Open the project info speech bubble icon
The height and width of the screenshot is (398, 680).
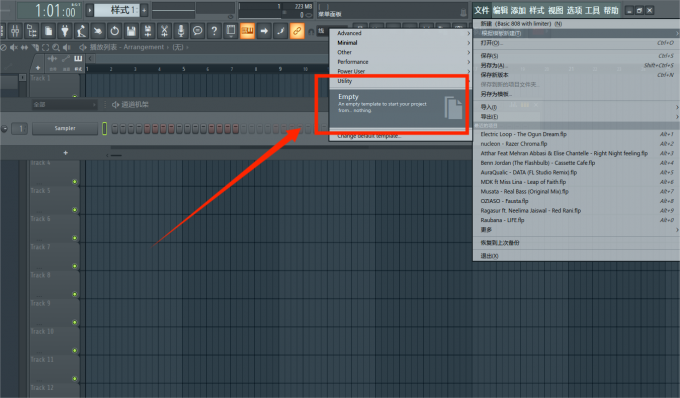coord(197,31)
